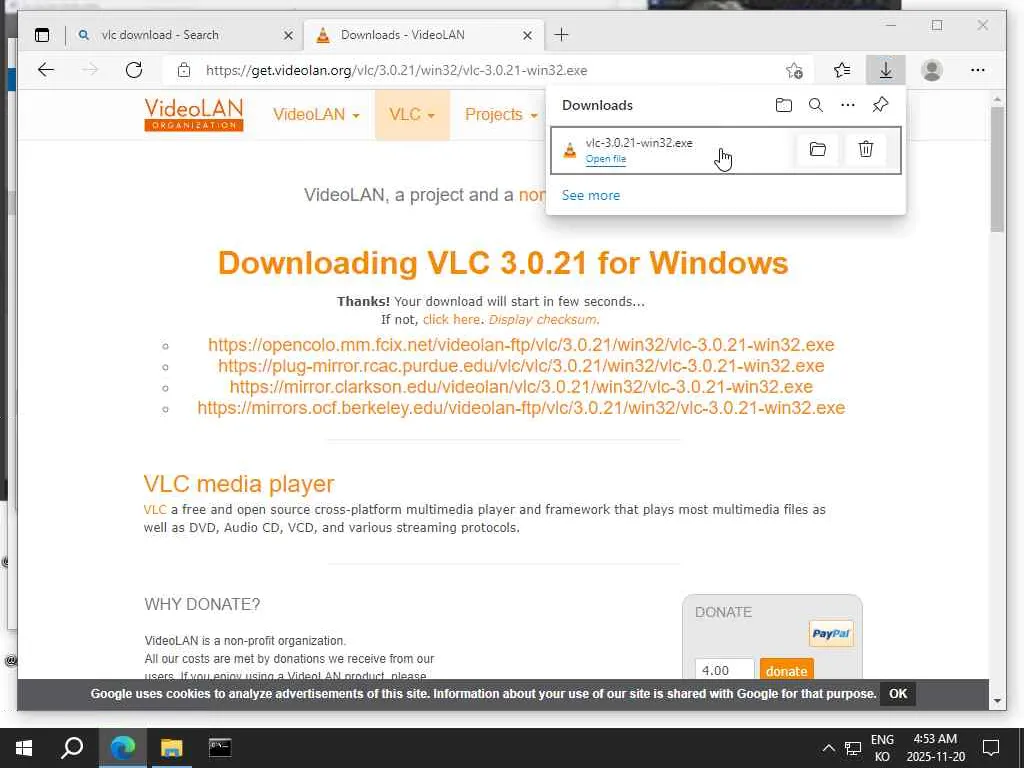Open the command prompt taskbar icon
Image resolution: width=1024 pixels, height=768 pixels.
[220, 748]
